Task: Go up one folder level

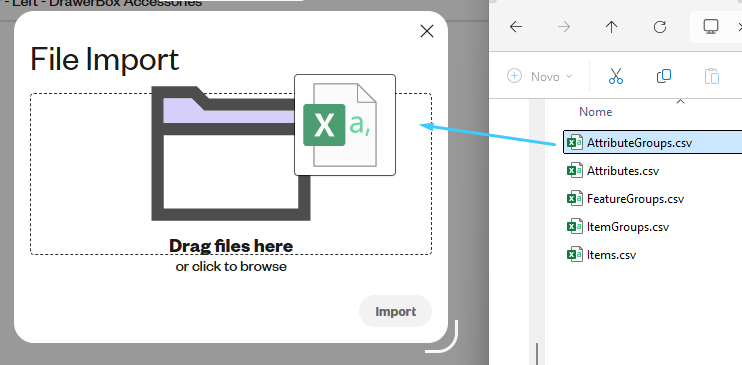Action: [x=612, y=27]
